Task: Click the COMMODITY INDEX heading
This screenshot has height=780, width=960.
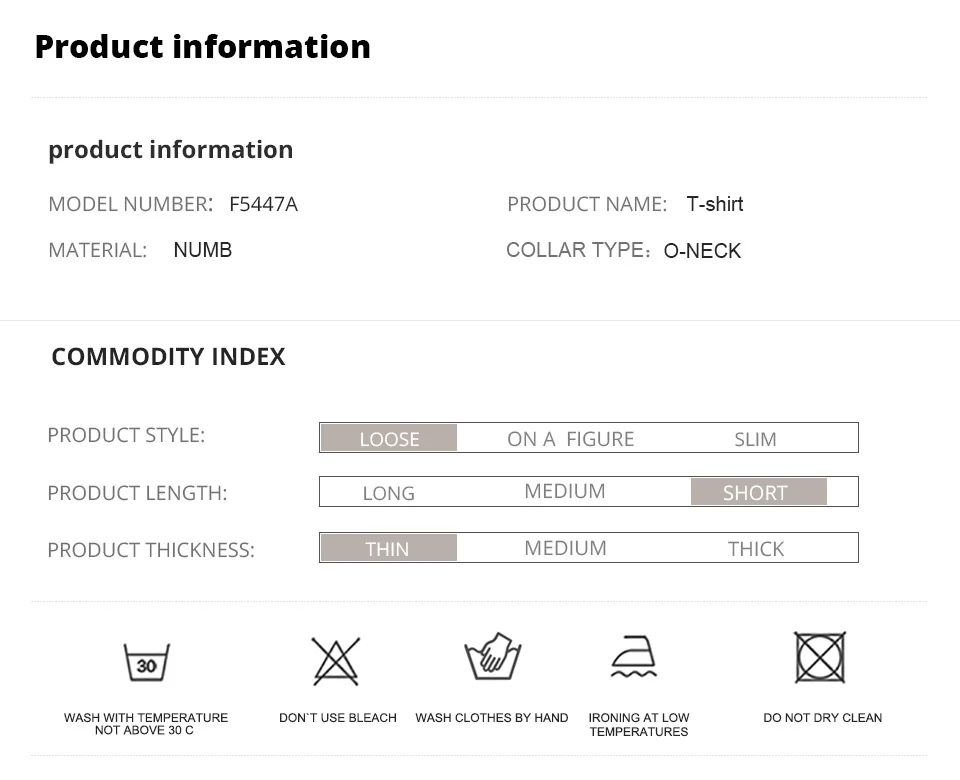Action: [x=168, y=356]
